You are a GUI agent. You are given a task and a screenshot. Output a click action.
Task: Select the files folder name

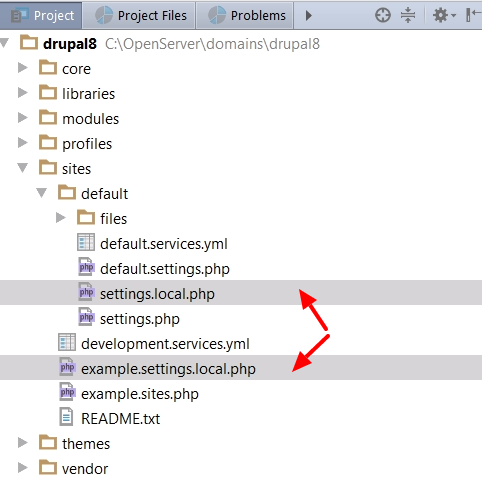click(x=114, y=219)
